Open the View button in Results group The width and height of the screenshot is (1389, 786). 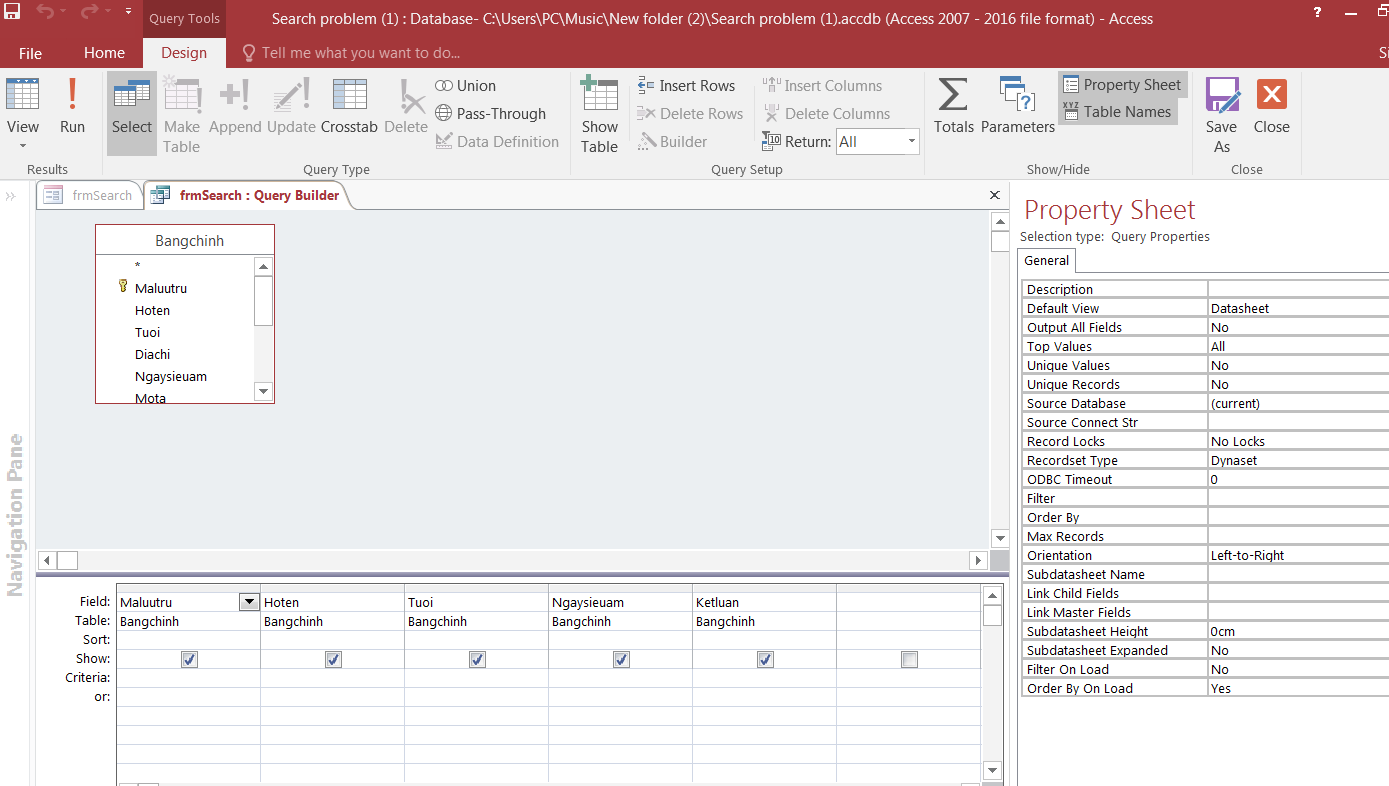(x=22, y=112)
